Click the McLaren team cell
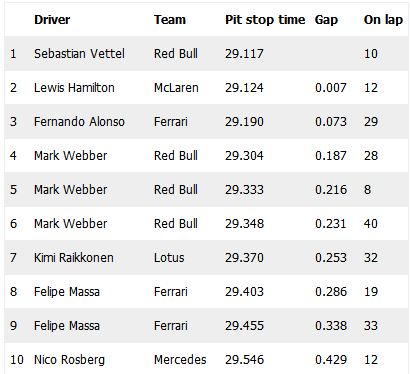 pyautogui.click(x=176, y=88)
